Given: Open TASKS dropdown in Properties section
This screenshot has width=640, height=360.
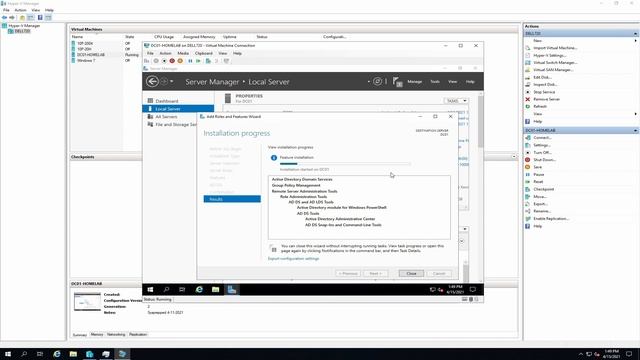Looking at the screenshot, I should tap(456, 101).
